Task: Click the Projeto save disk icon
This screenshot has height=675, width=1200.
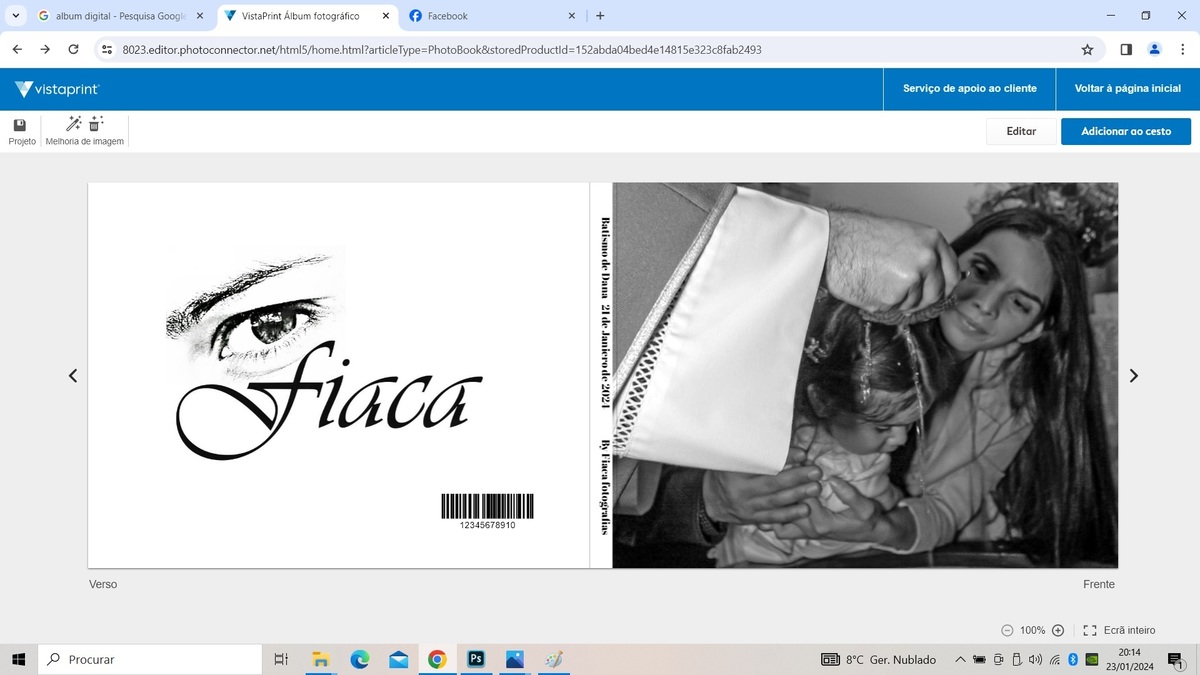Action: point(20,125)
